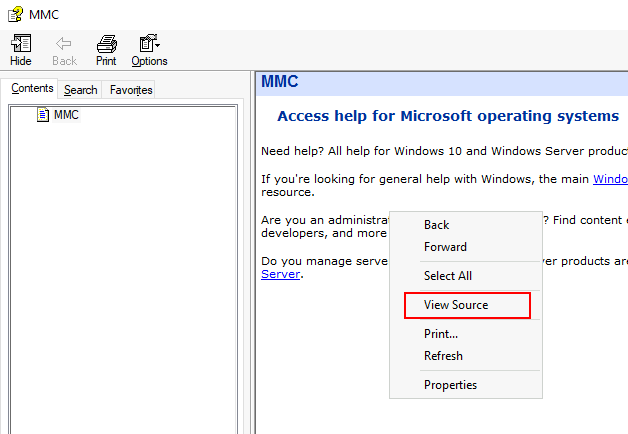Follow the Windows hyperlink in the help text
The image size is (628, 434).
pos(610,180)
